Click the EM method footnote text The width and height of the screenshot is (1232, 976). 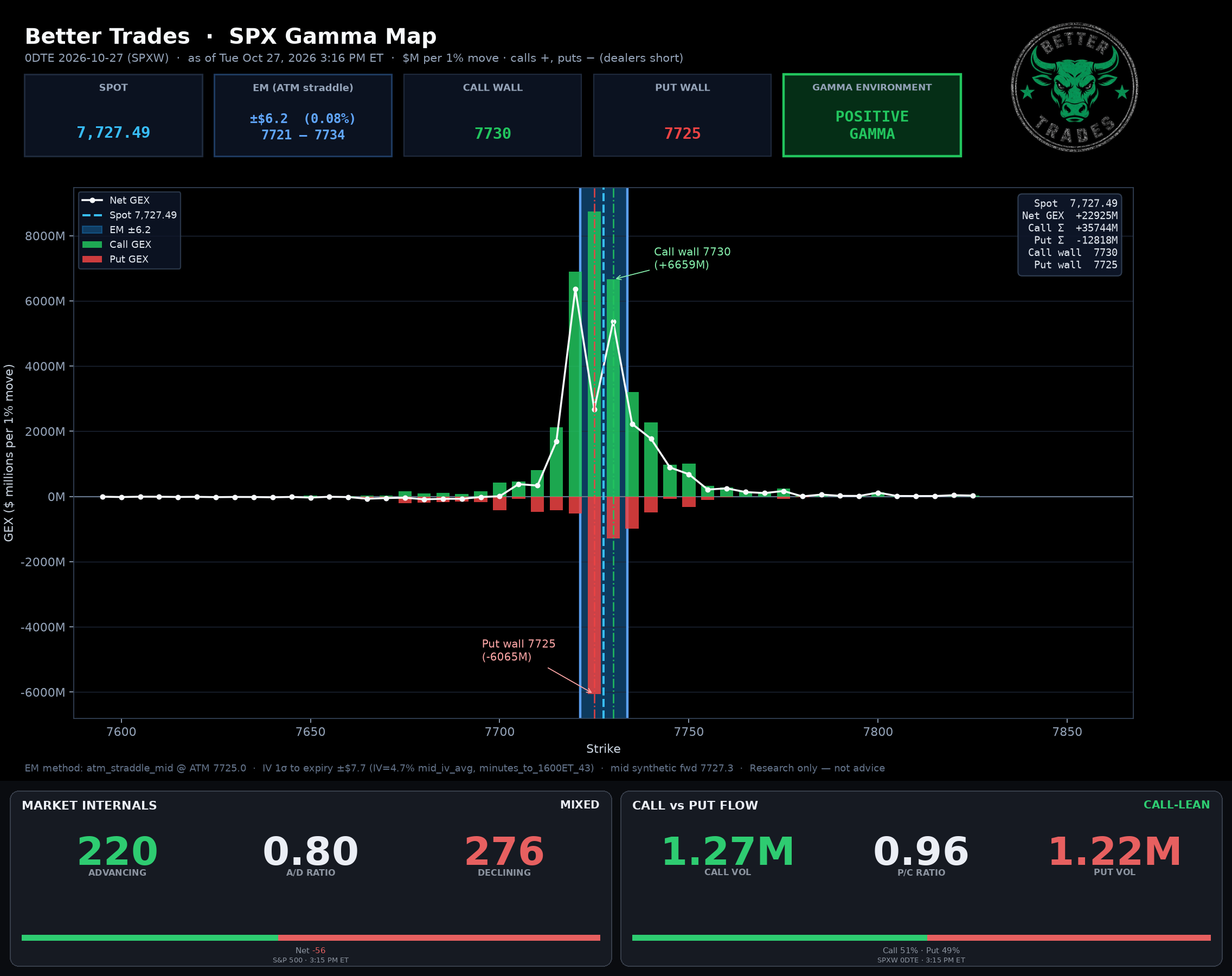tap(455, 768)
